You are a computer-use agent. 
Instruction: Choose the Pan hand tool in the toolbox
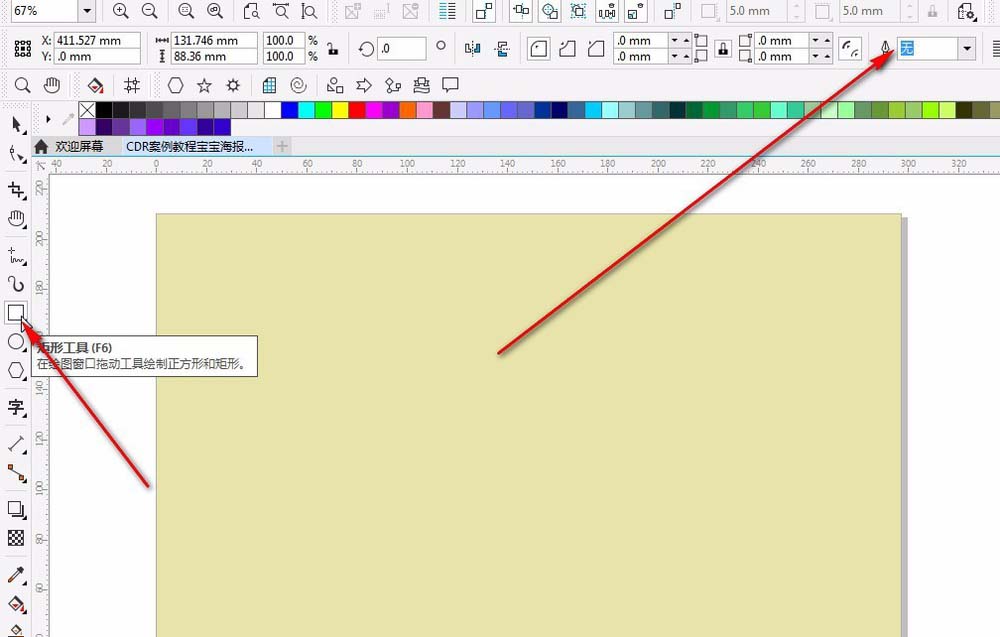(x=16, y=219)
